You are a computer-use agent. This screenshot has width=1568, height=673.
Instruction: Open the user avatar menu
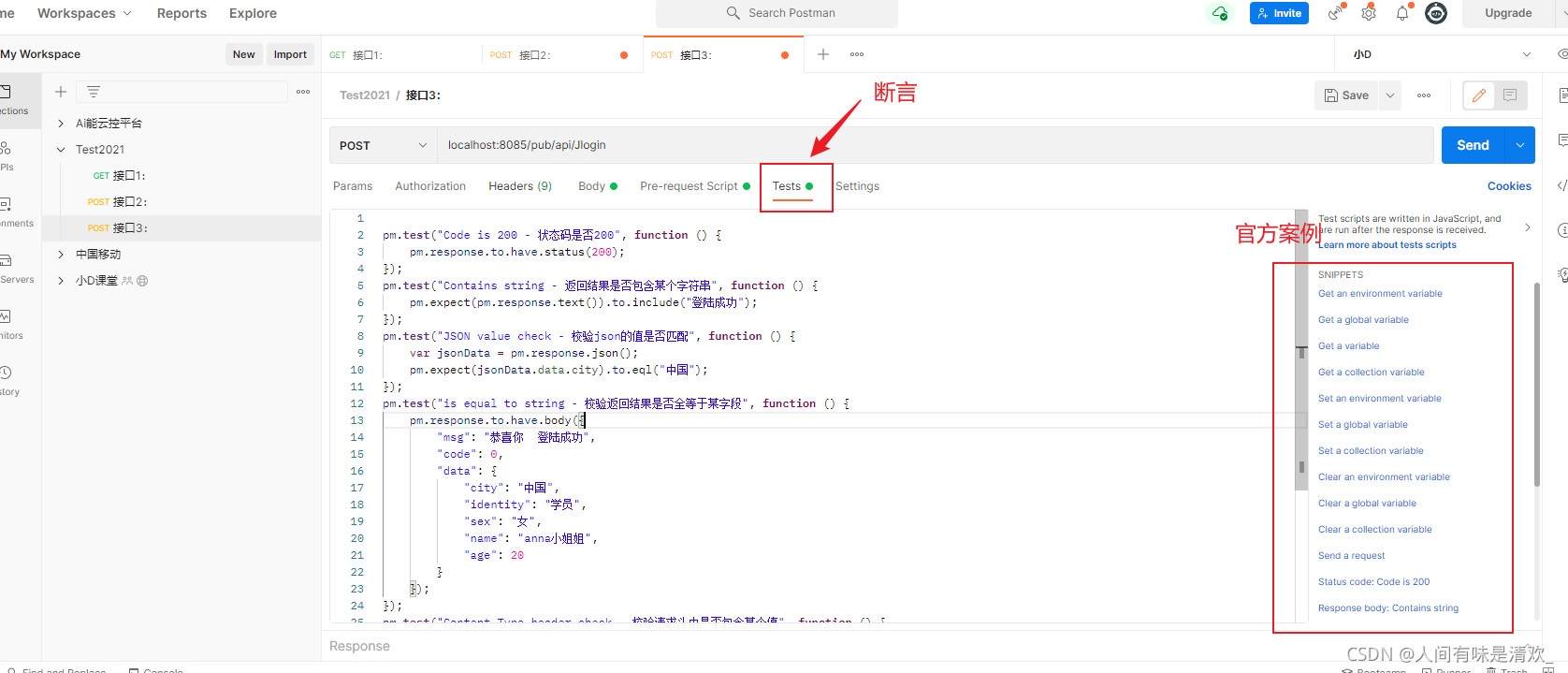click(1436, 13)
